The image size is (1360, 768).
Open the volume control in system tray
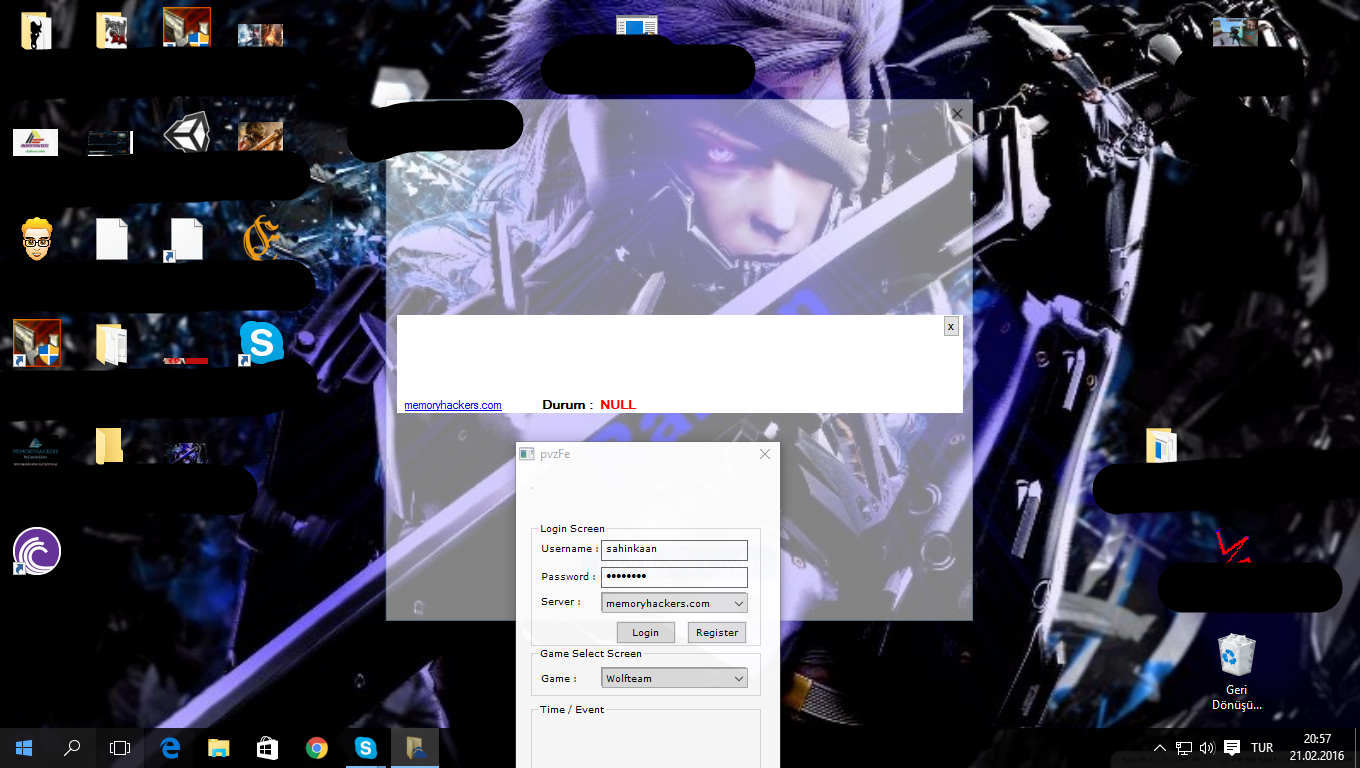(1207, 748)
